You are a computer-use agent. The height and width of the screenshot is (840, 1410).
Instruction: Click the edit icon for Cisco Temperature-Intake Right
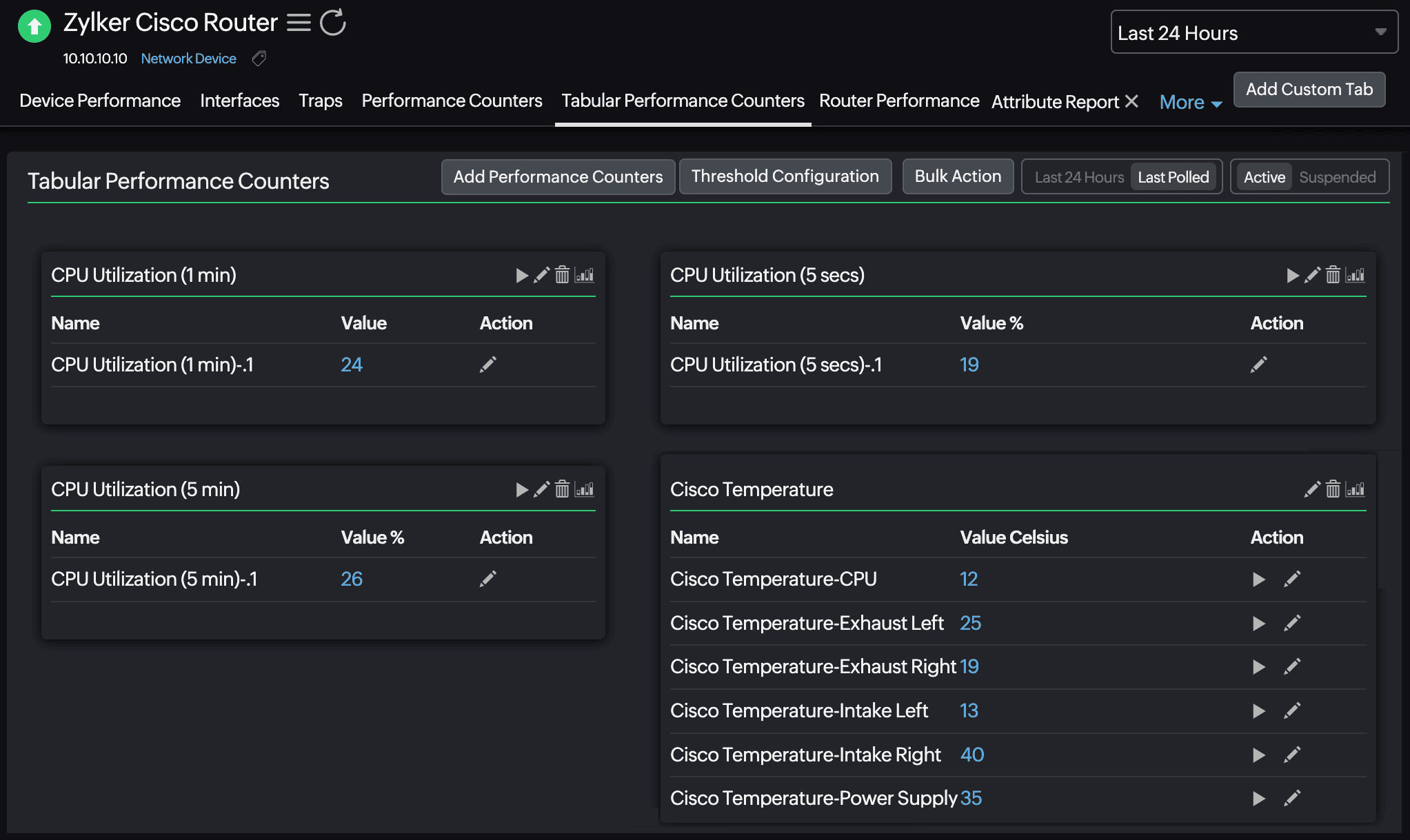[x=1292, y=753]
